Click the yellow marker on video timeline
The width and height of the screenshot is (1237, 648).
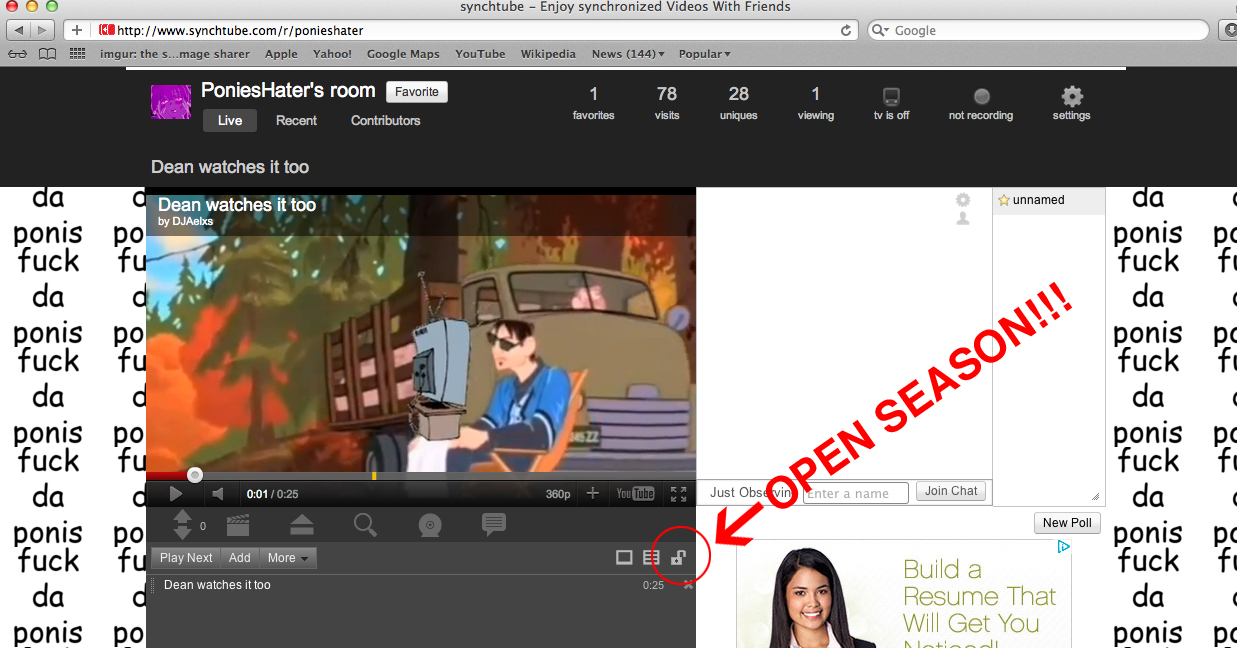tap(374, 475)
